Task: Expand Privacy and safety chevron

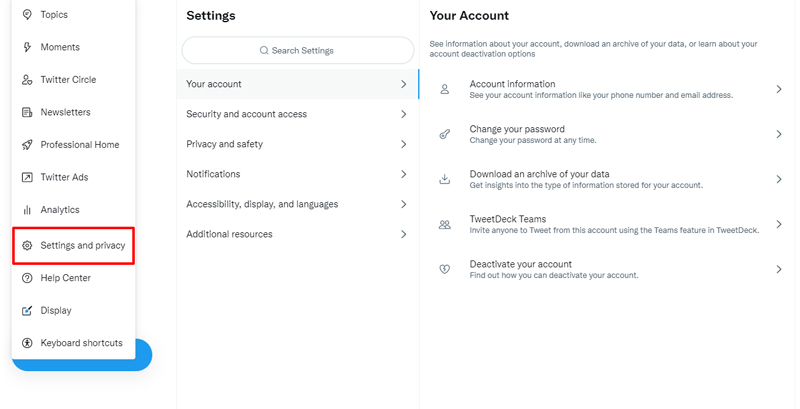Action: click(404, 144)
